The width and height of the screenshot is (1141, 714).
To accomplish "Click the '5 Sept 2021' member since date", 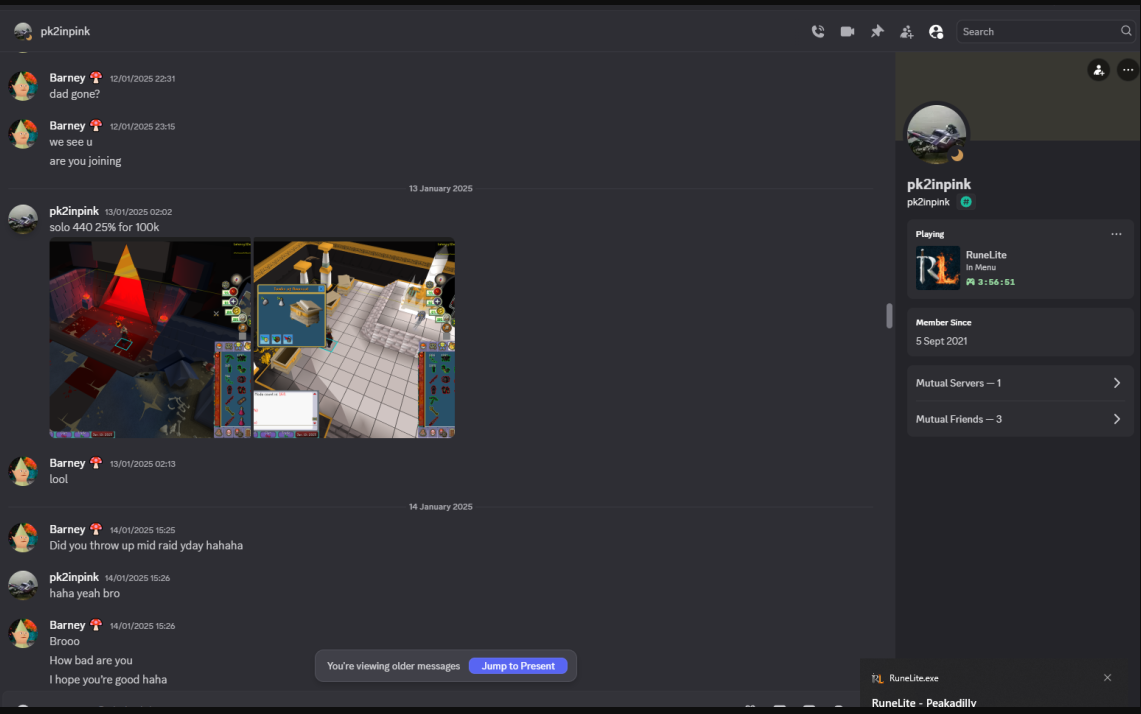I will point(941,341).
